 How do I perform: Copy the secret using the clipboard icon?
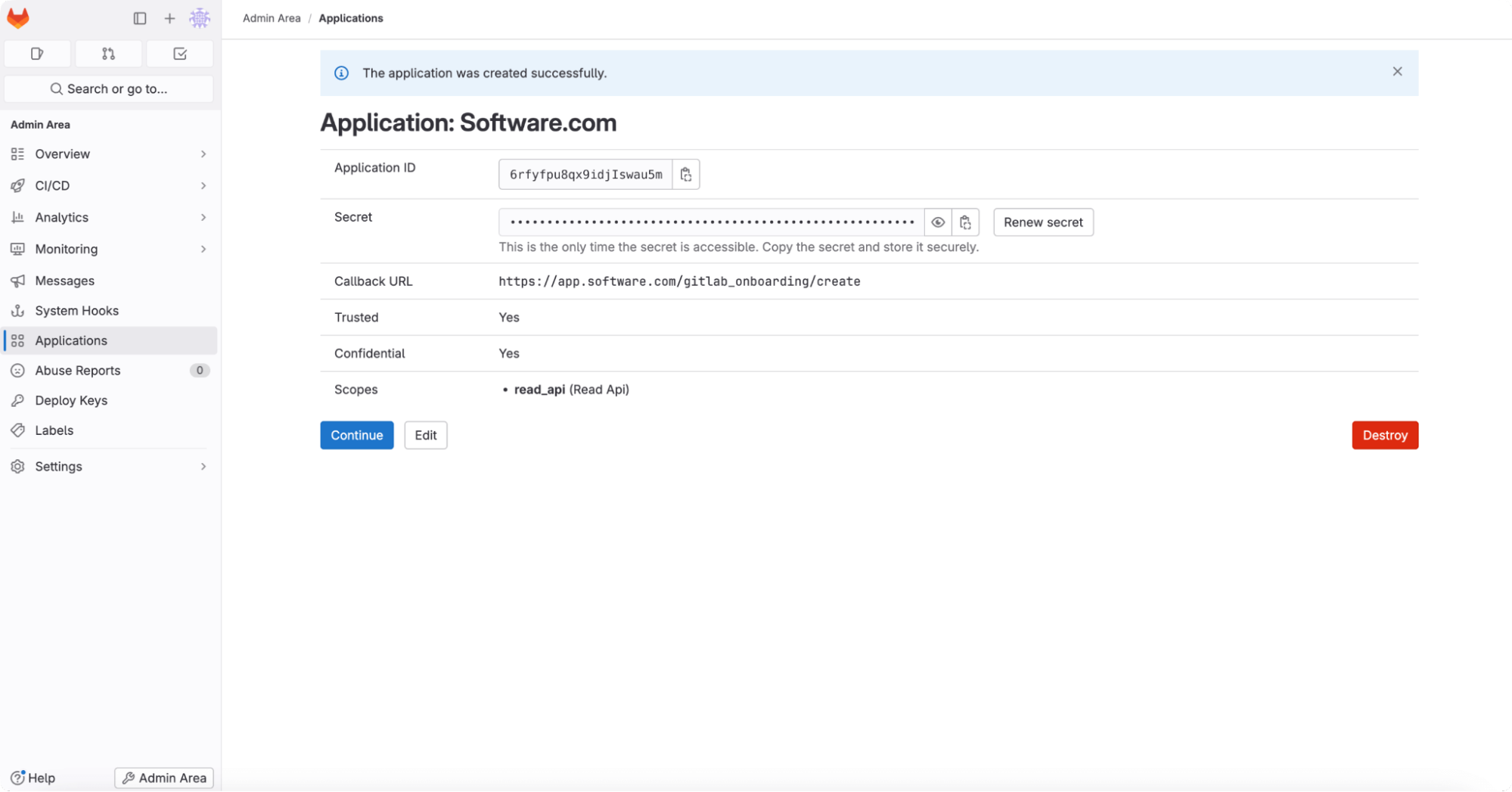click(965, 222)
